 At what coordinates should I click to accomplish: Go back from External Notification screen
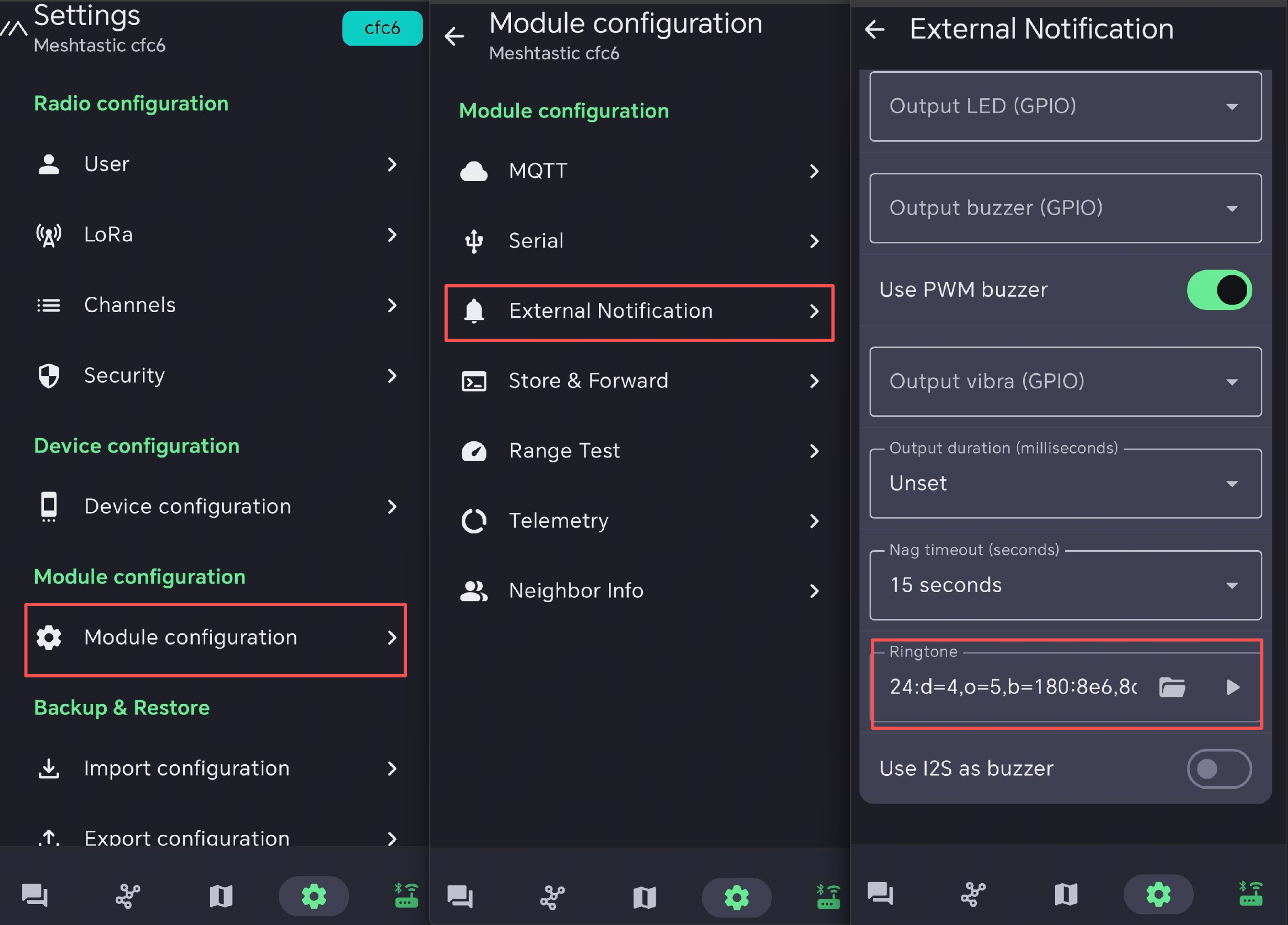click(x=874, y=29)
